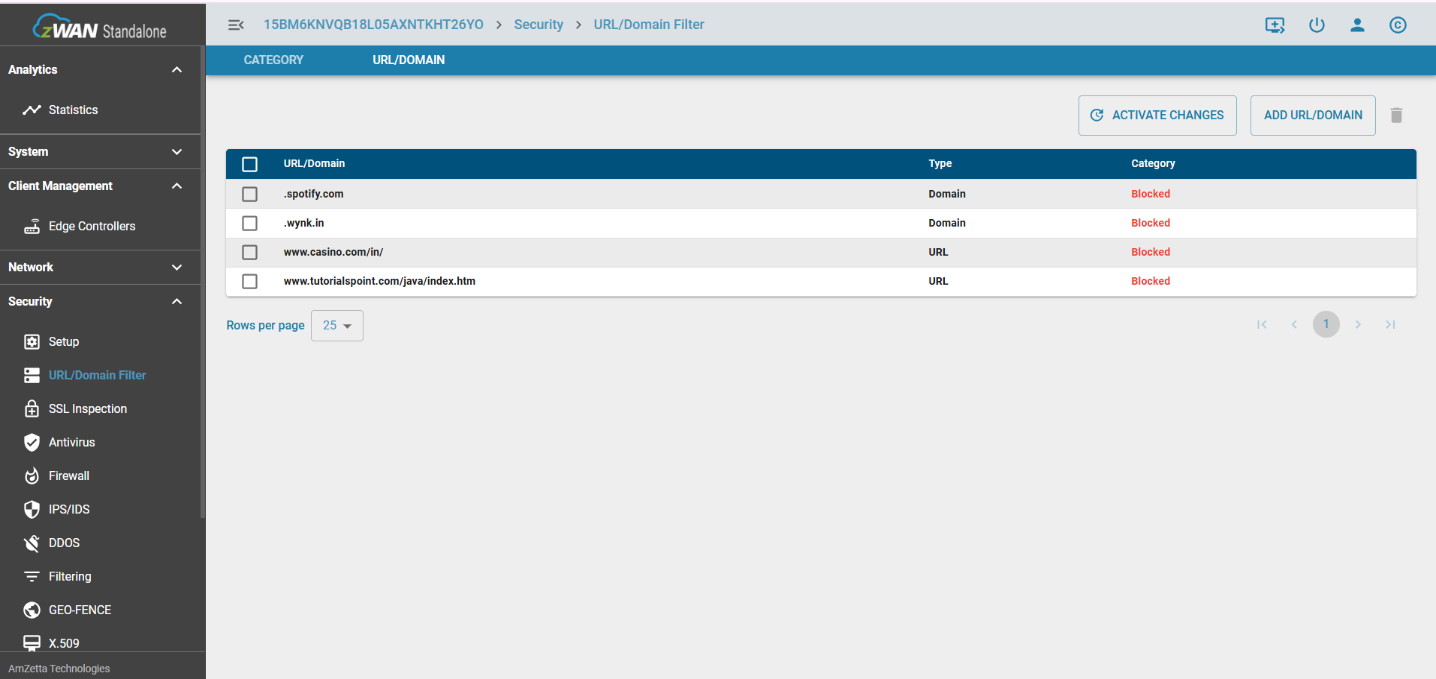Click AmZetta Technologies footer text
The width and height of the screenshot is (1436, 679).
coord(59,668)
